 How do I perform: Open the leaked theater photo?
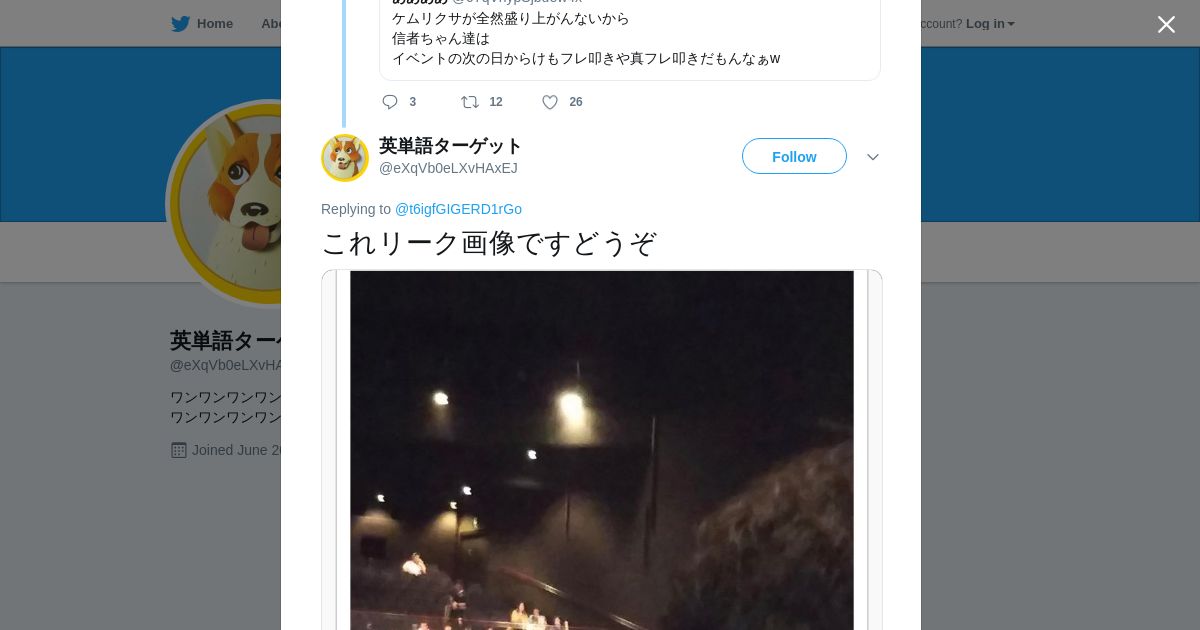click(x=602, y=450)
